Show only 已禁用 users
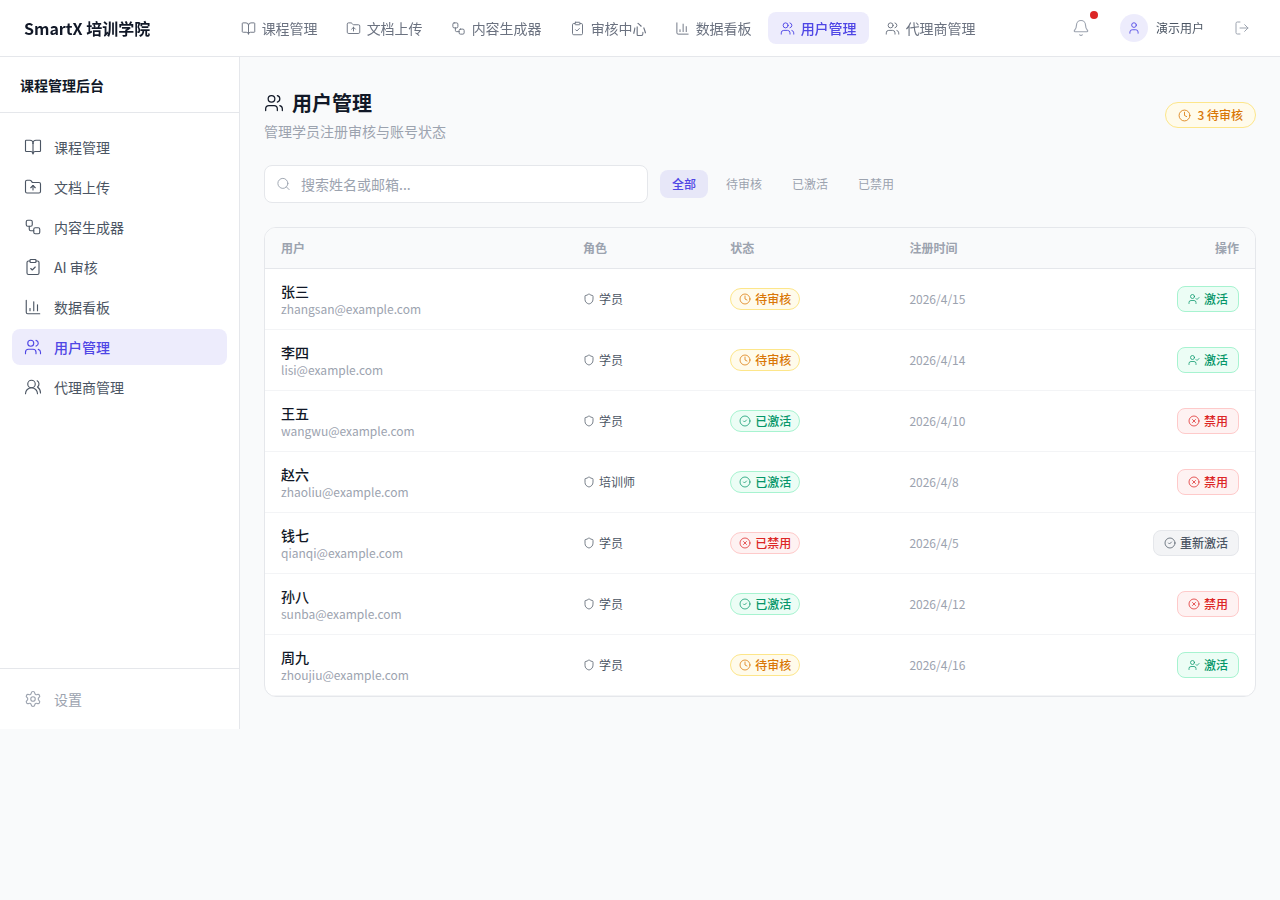1280x900 pixels. 875,184
